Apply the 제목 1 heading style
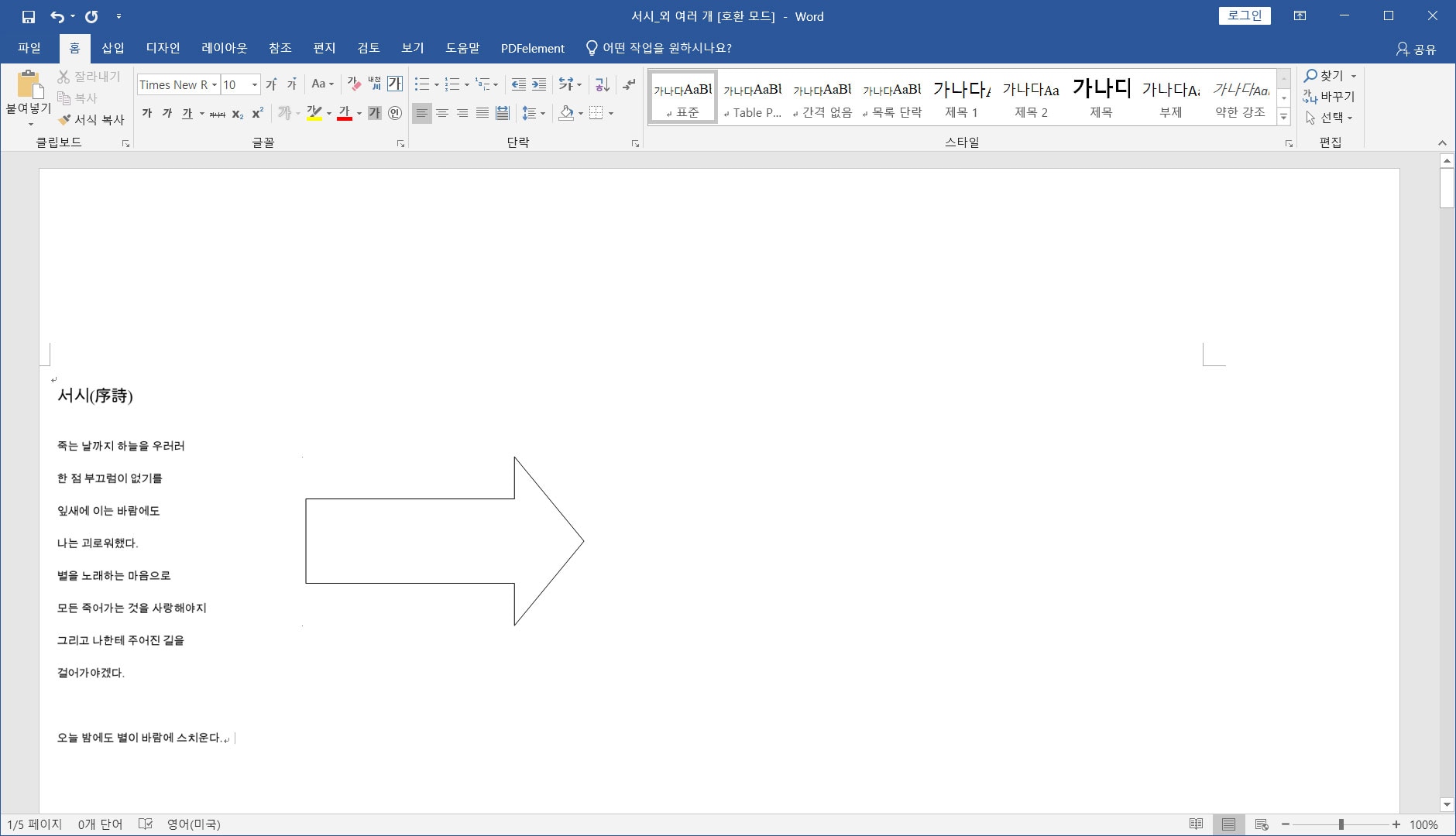Screen dimensions: 1456x836 point(961,96)
